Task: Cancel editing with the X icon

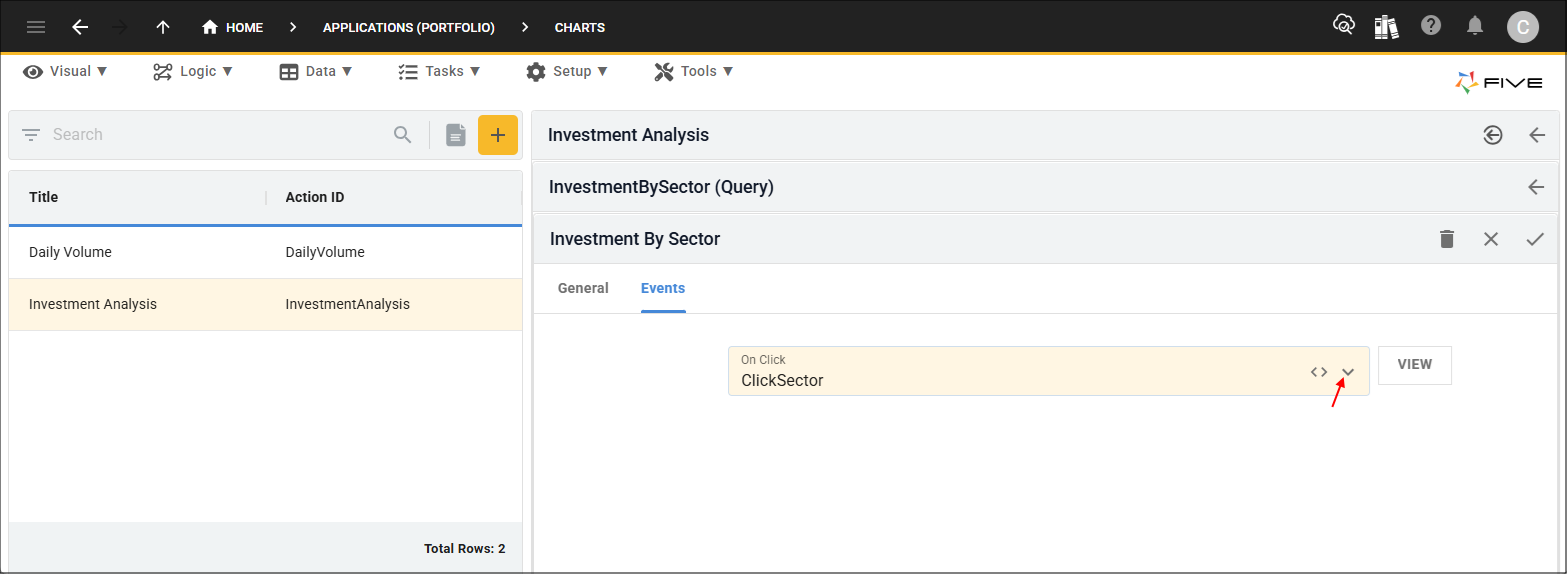Action: [x=1491, y=239]
